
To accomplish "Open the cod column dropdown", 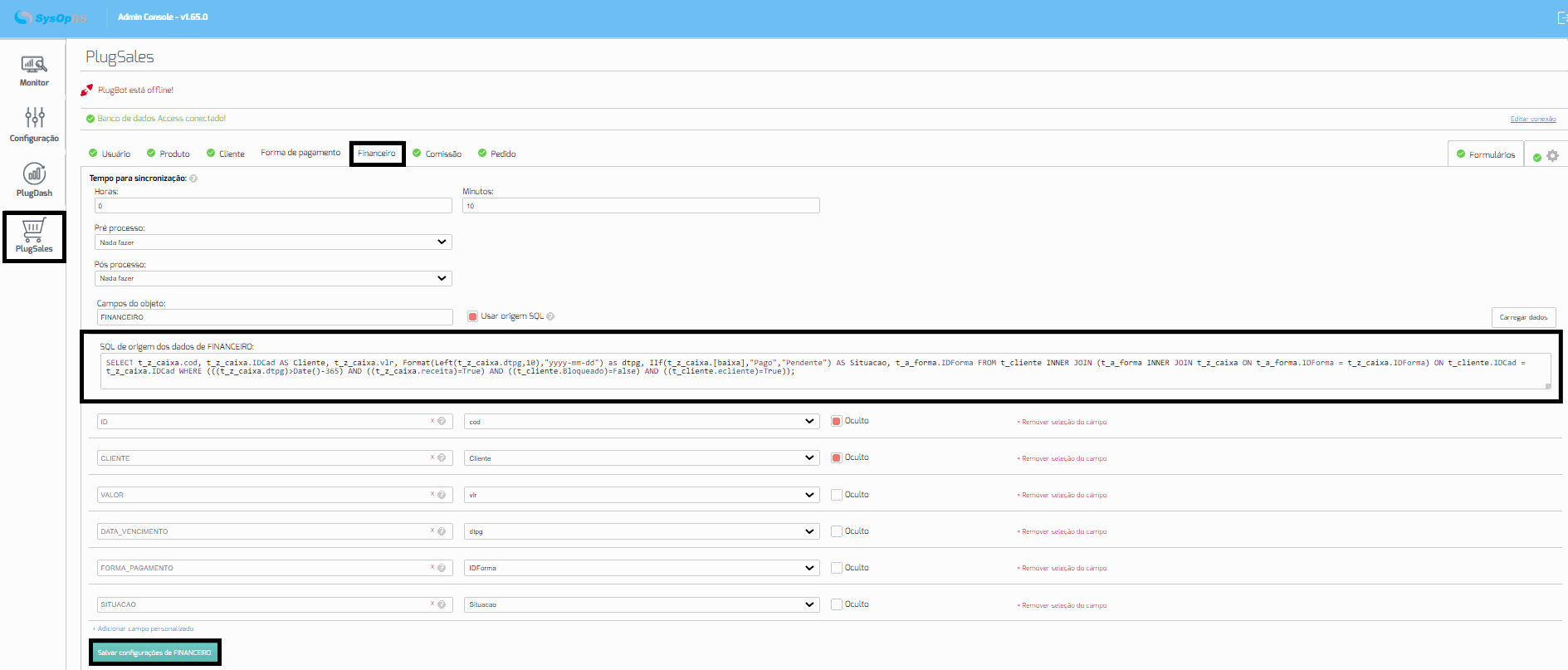I will (x=642, y=422).
